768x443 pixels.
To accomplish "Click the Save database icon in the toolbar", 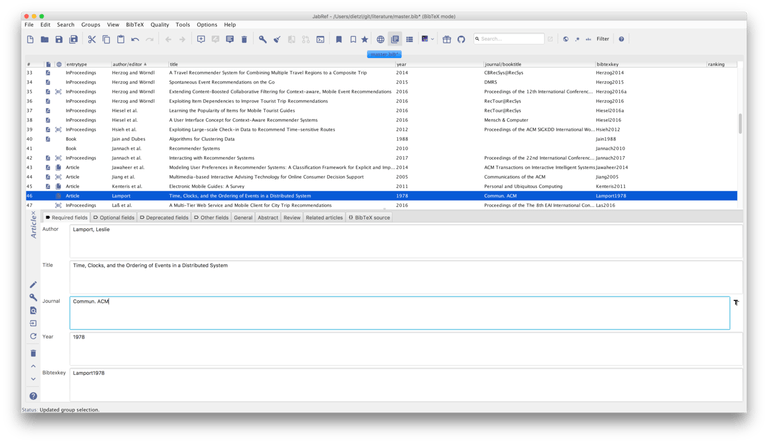I will coord(59,39).
